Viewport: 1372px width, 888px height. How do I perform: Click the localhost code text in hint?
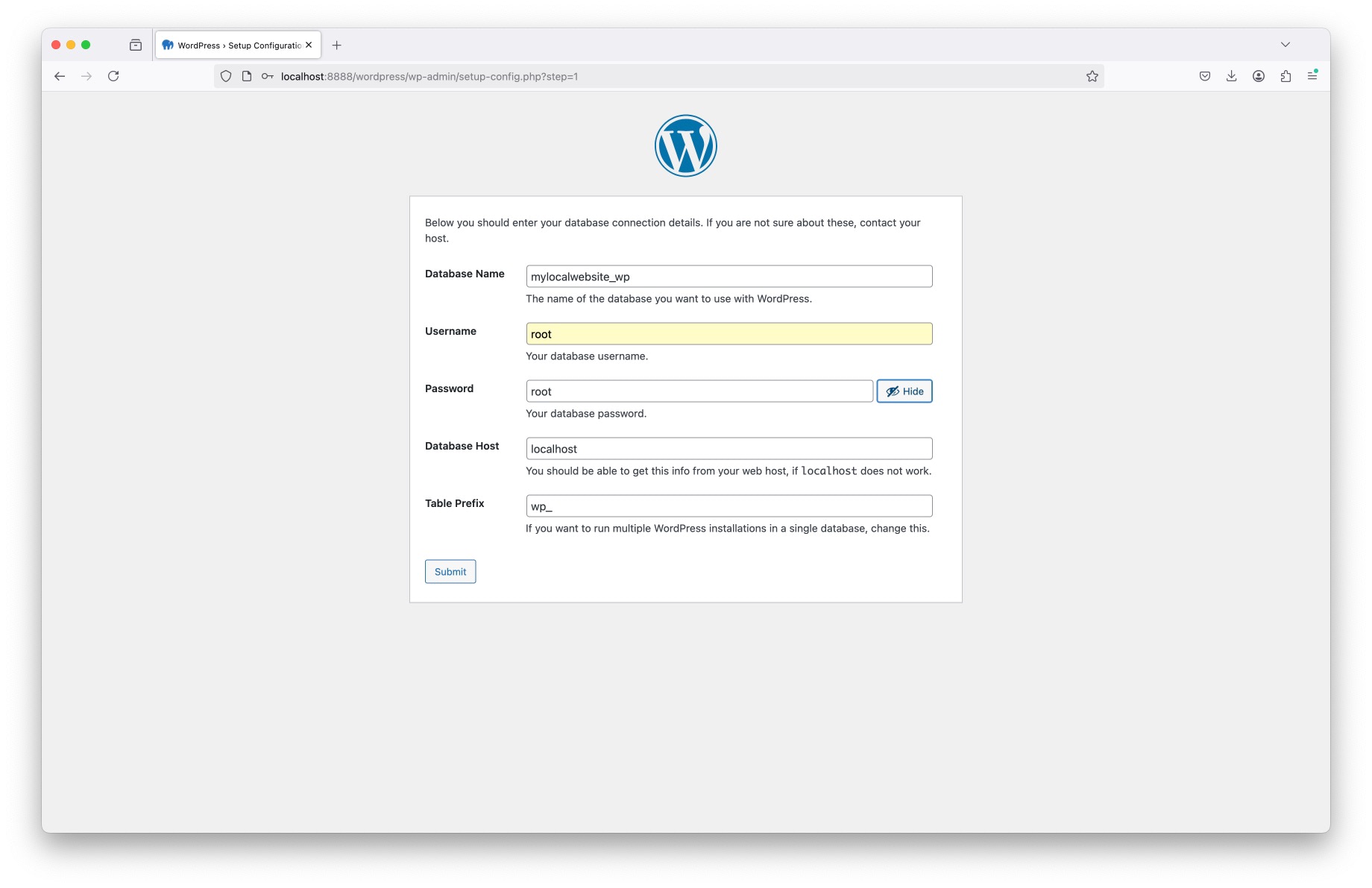pyautogui.click(x=829, y=471)
